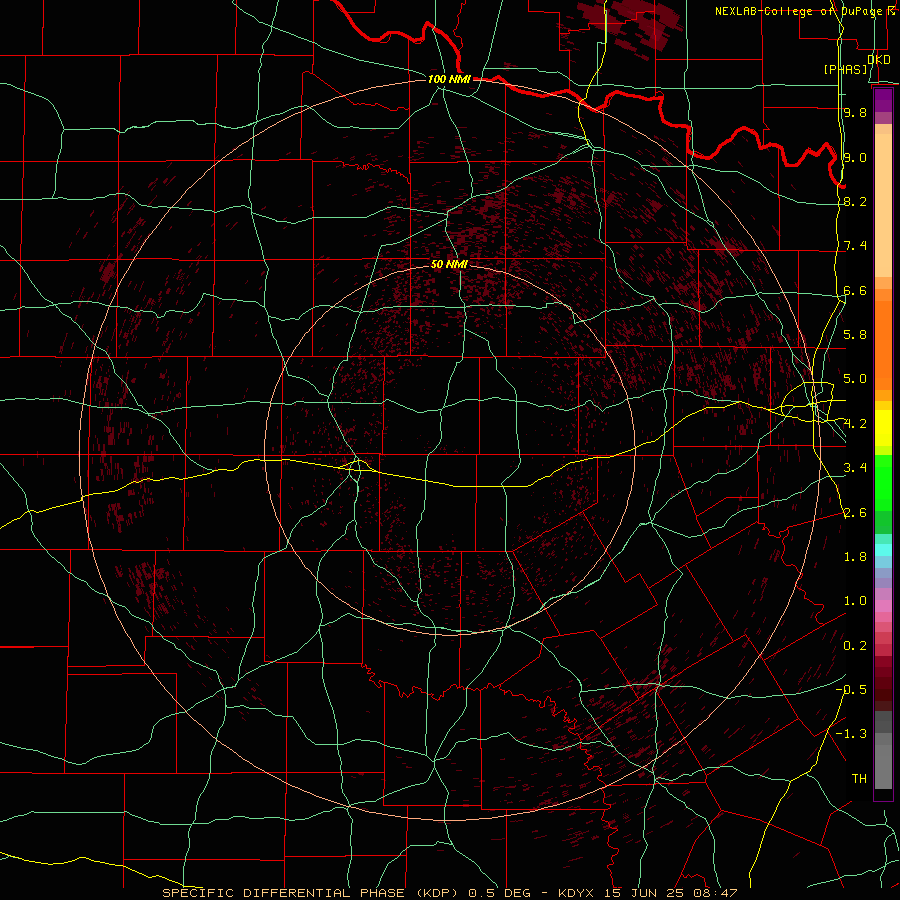The image size is (900, 900).
Task: Click the 100 NMI range ring label
Action: (x=449, y=79)
